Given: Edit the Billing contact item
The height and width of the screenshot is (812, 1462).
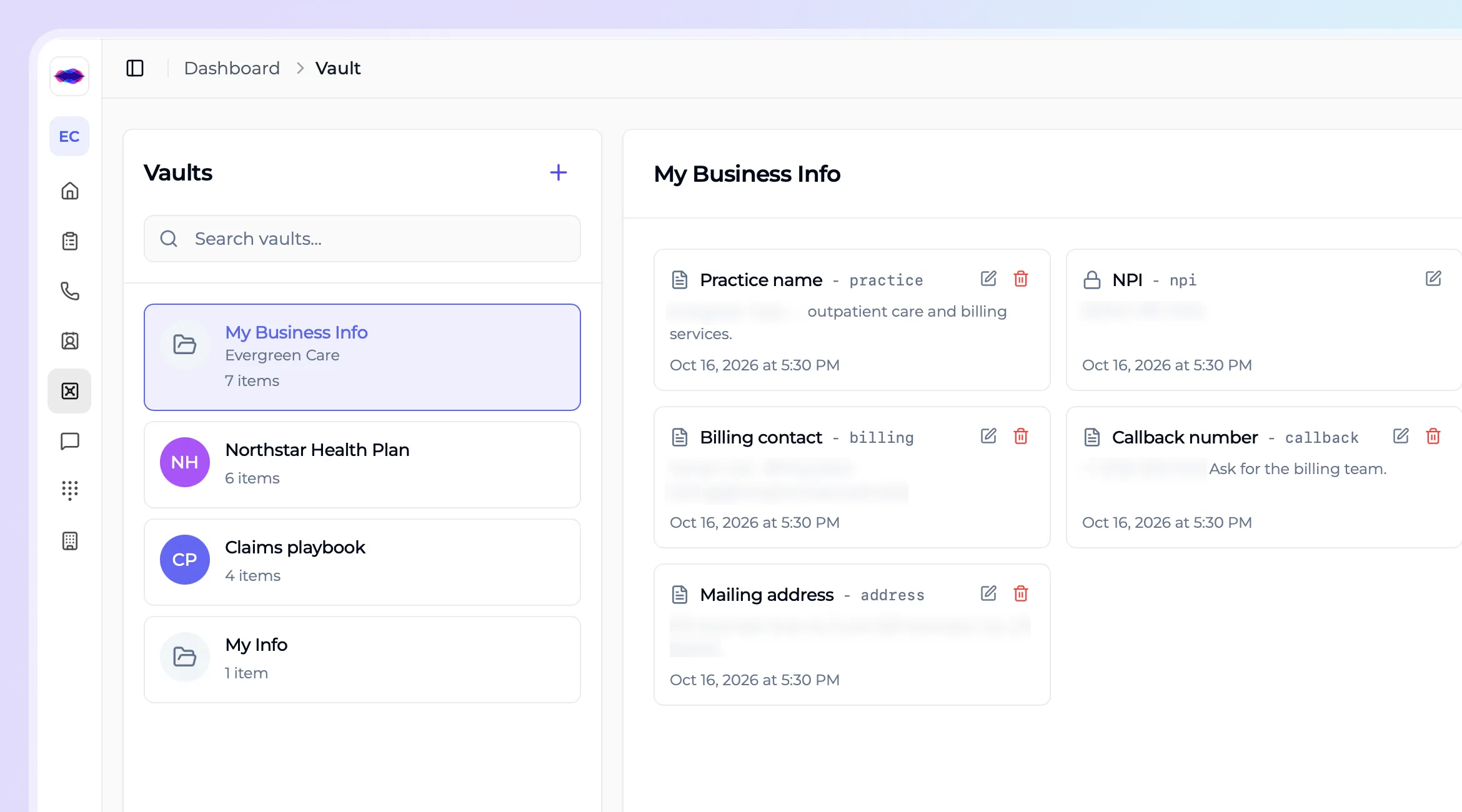Looking at the screenshot, I should coord(988,436).
